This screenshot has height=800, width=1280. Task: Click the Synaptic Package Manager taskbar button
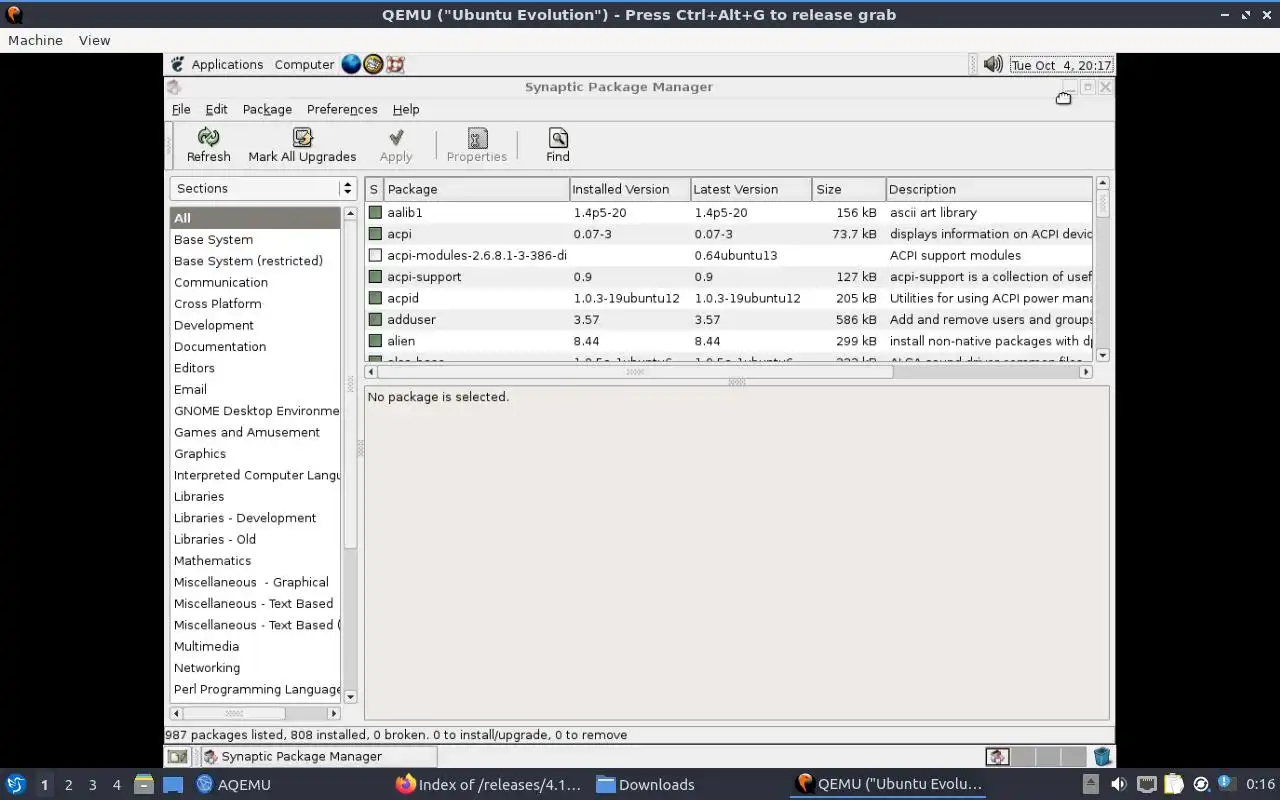coord(318,757)
